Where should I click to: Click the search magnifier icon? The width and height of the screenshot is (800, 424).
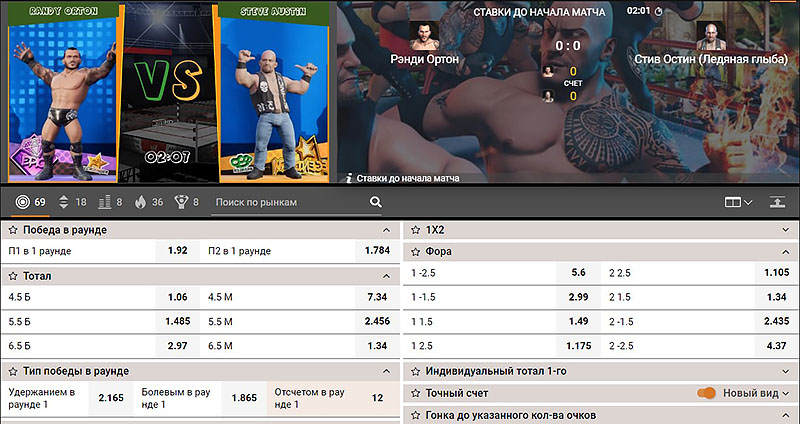(376, 202)
